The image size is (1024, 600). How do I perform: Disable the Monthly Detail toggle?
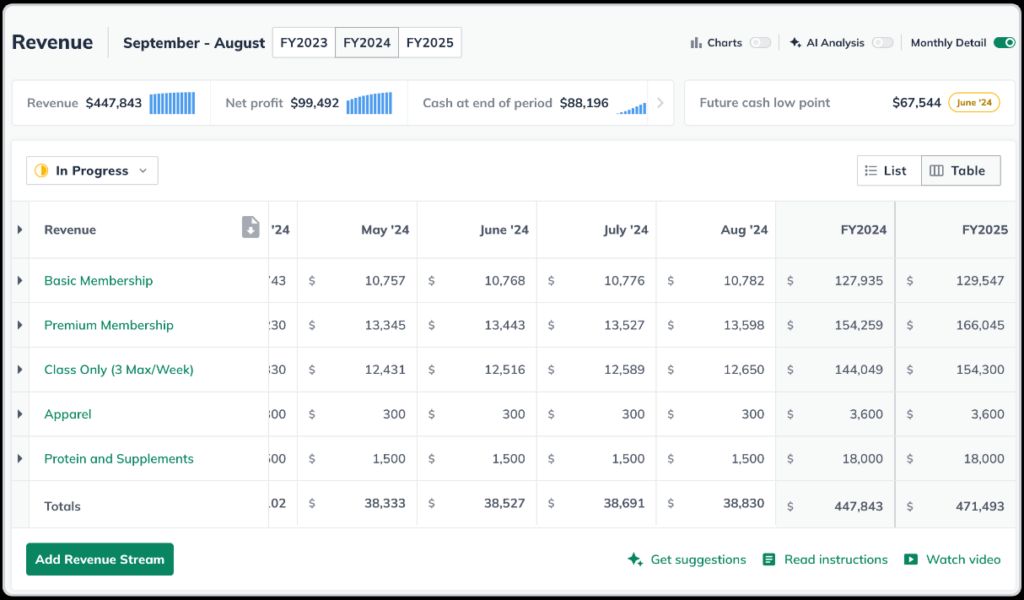tap(1004, 43)
